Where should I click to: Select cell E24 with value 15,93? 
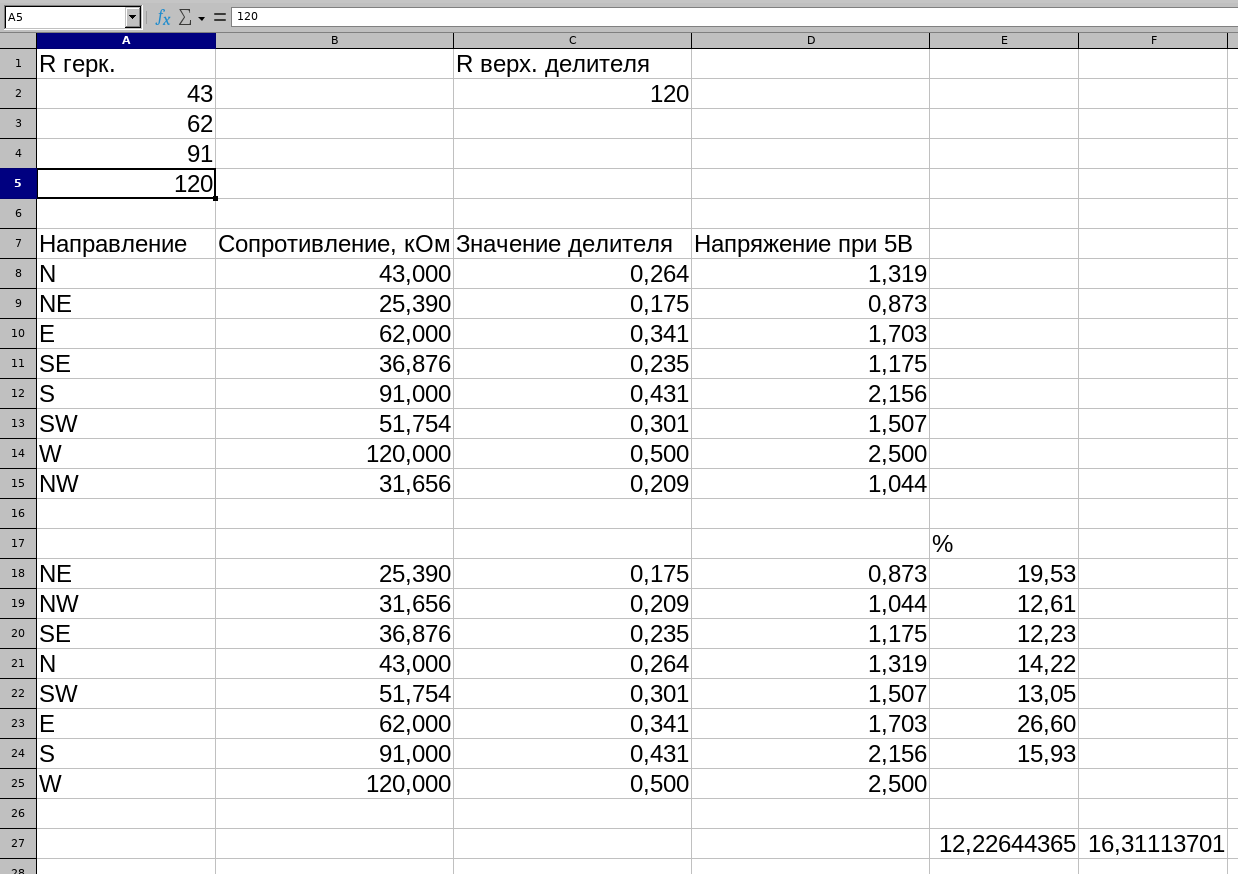click(x=1004, y=754)
